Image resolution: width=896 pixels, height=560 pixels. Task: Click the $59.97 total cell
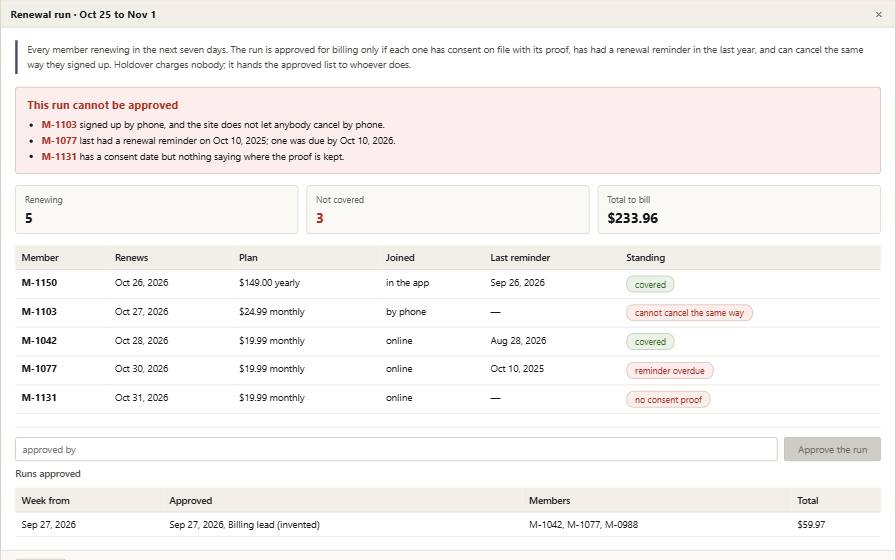tap(811, 525)
